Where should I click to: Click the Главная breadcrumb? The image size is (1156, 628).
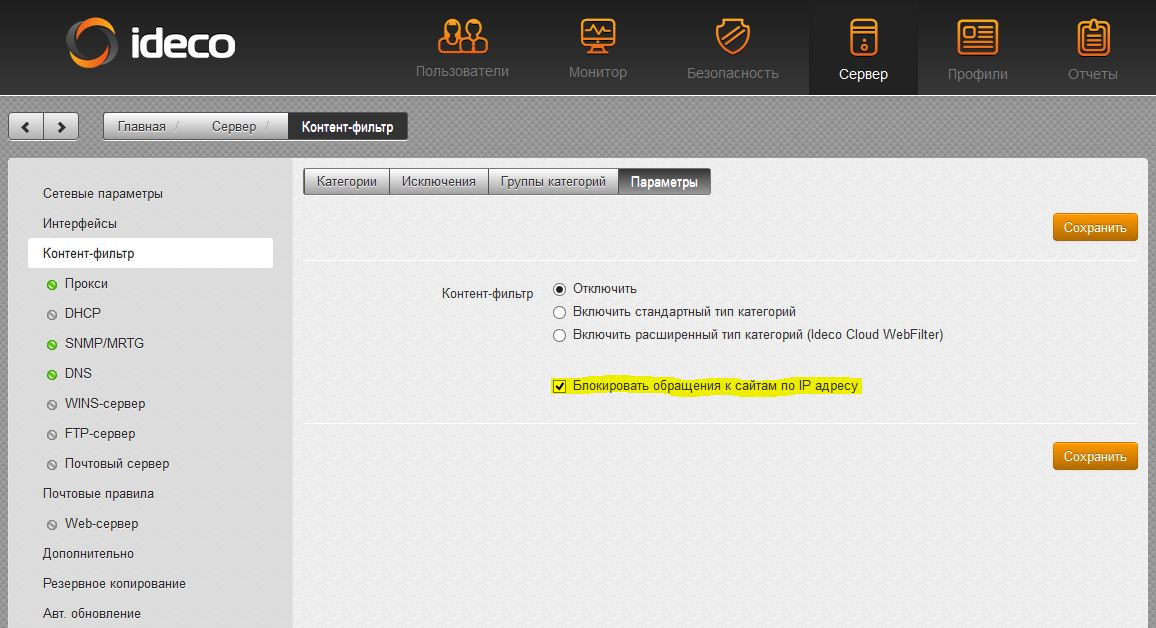click(142, 127)
